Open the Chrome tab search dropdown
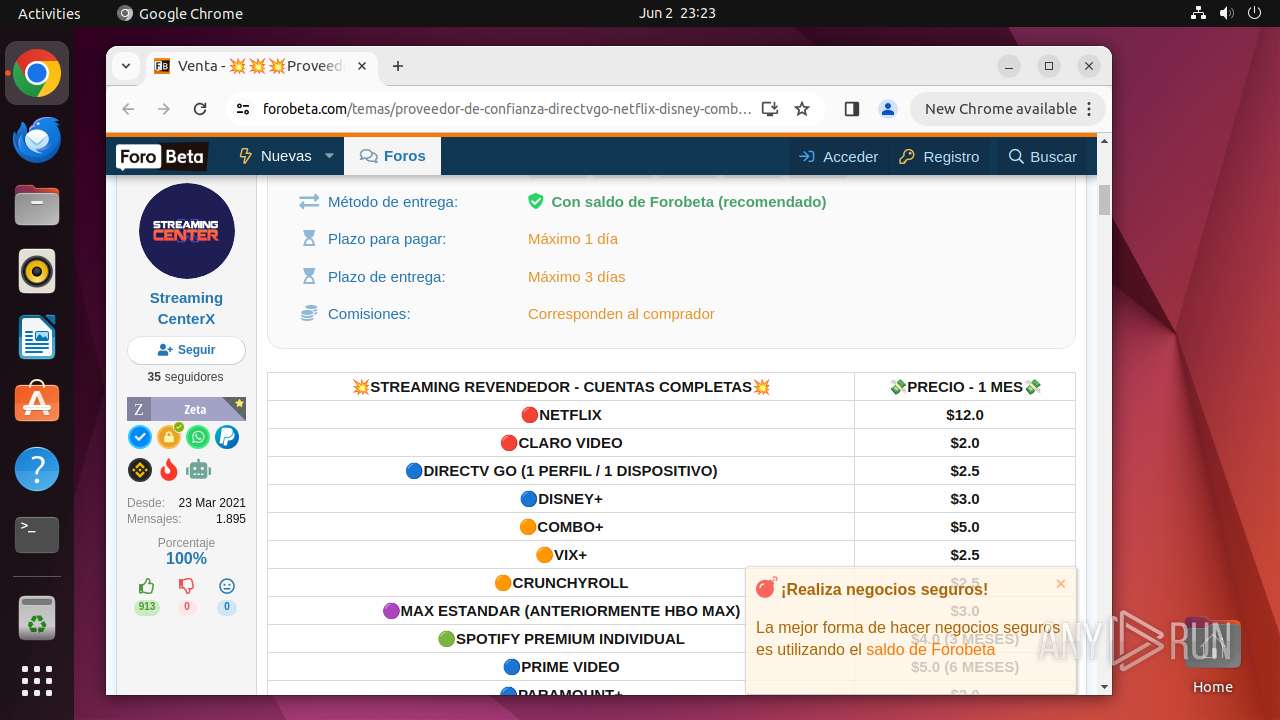Viewport: 1280px width, 720px height. pos(126,66)
